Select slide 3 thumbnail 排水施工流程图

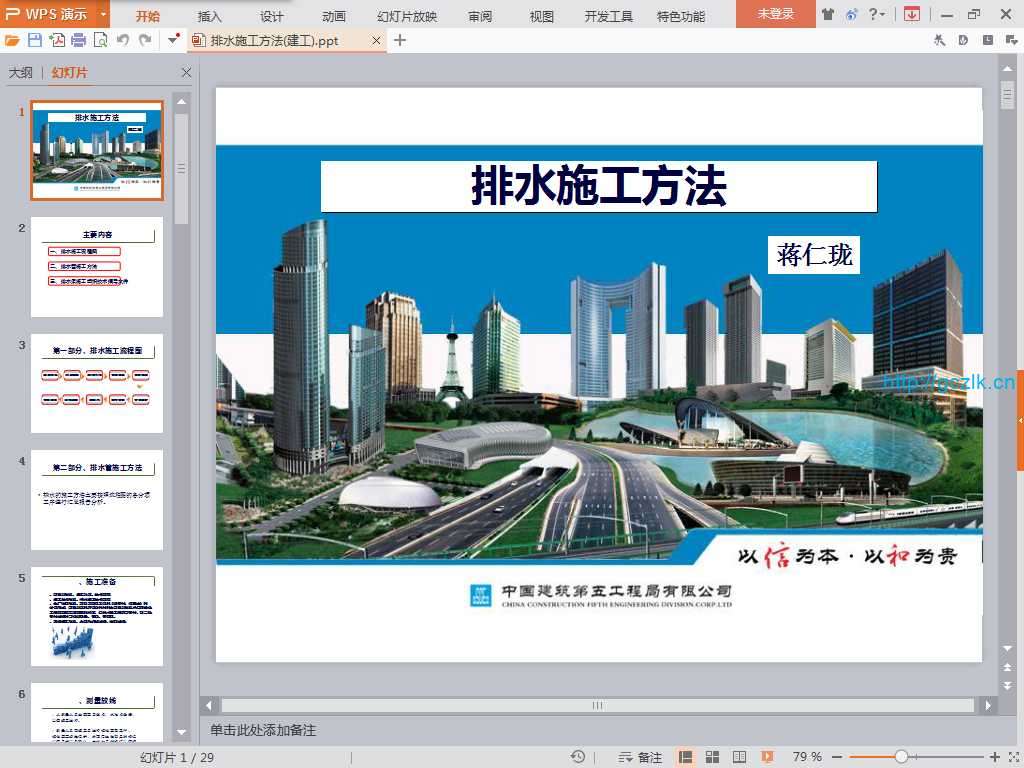point(97,383)
